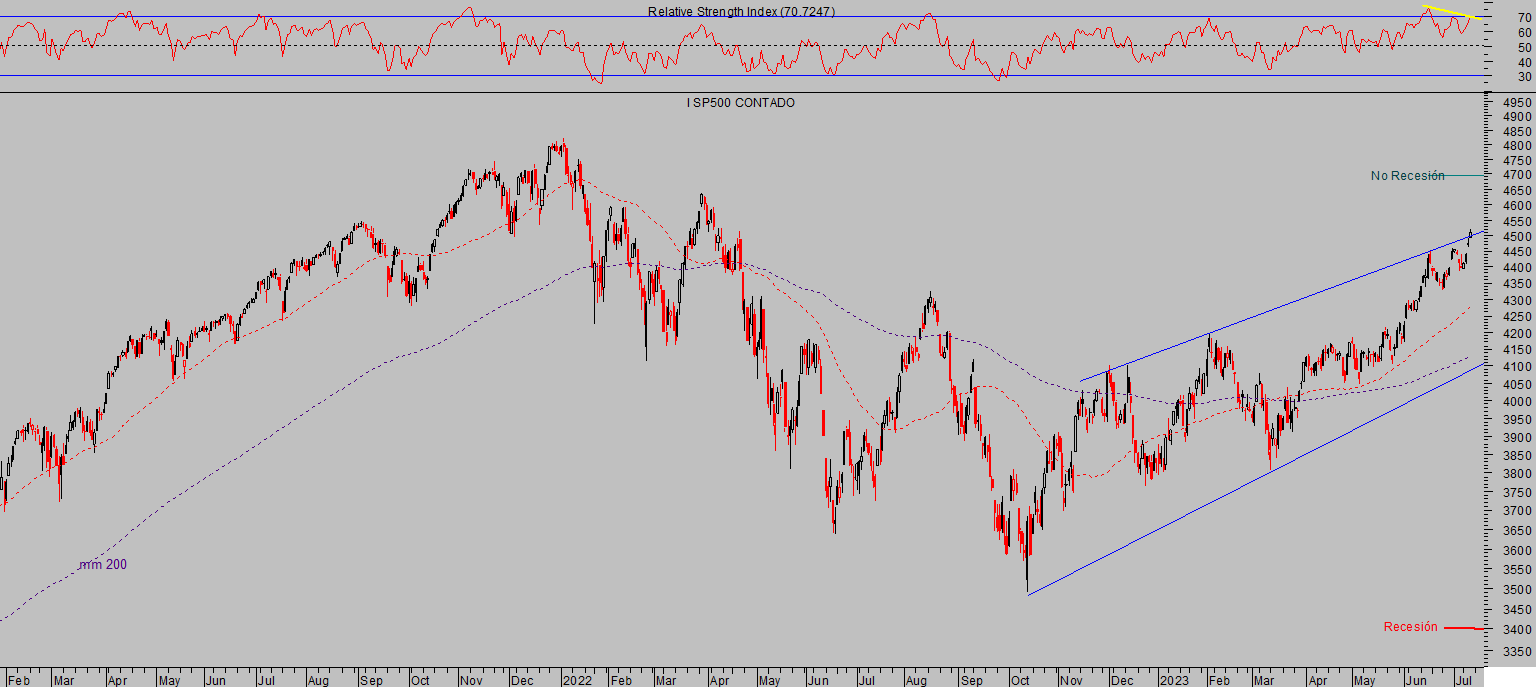Click the 4000 price axis value
Image resolution: width=1536 pixels, height=687 pixels.
1518,402
